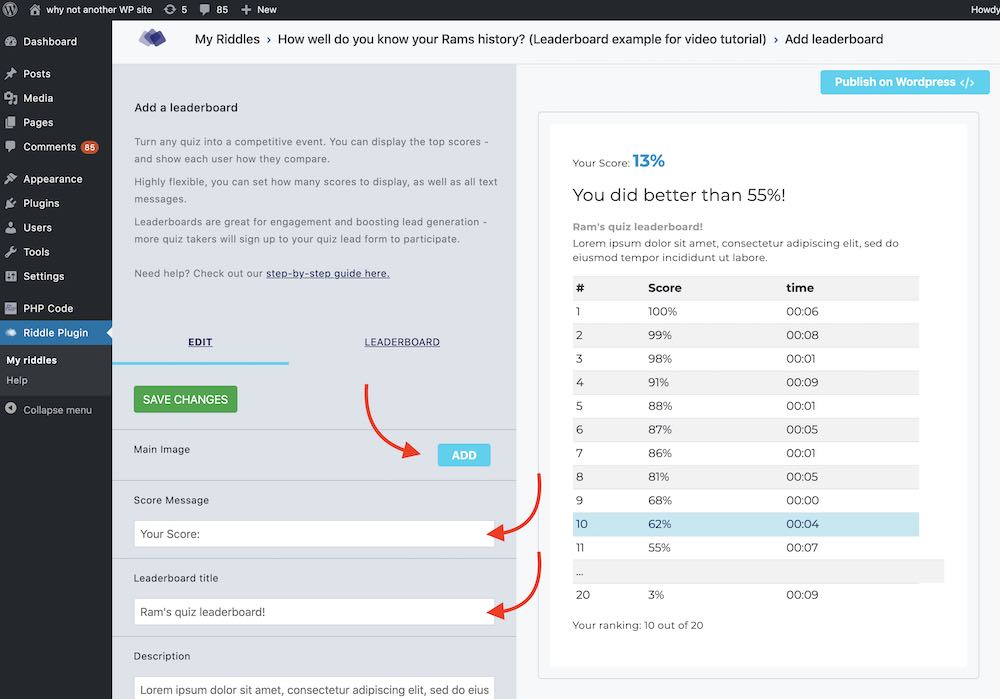Open the Appearance menu item
Screen dimensions: 1000x699
coord(53,179)
